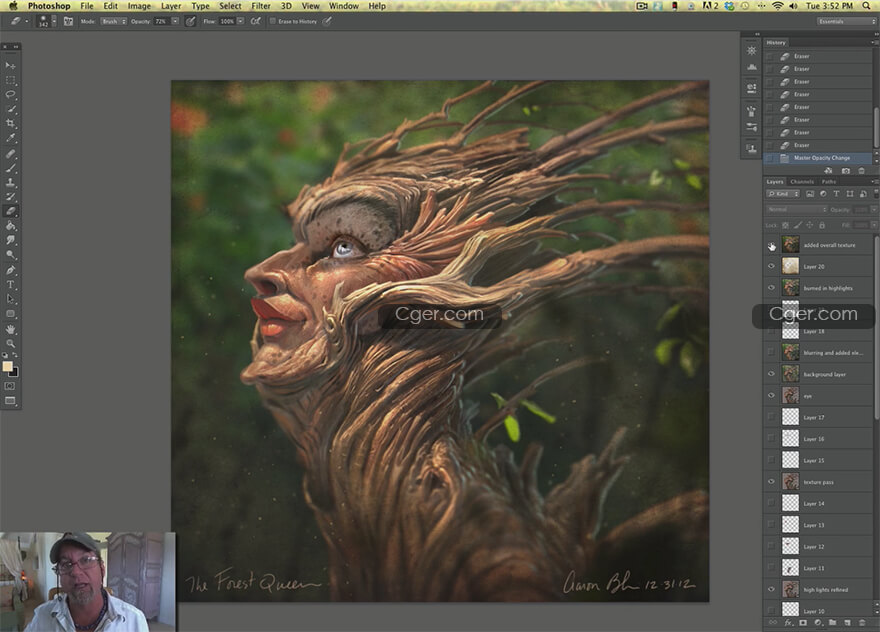
Task: Filter layers by pixel layers icon
Action: 810,194
